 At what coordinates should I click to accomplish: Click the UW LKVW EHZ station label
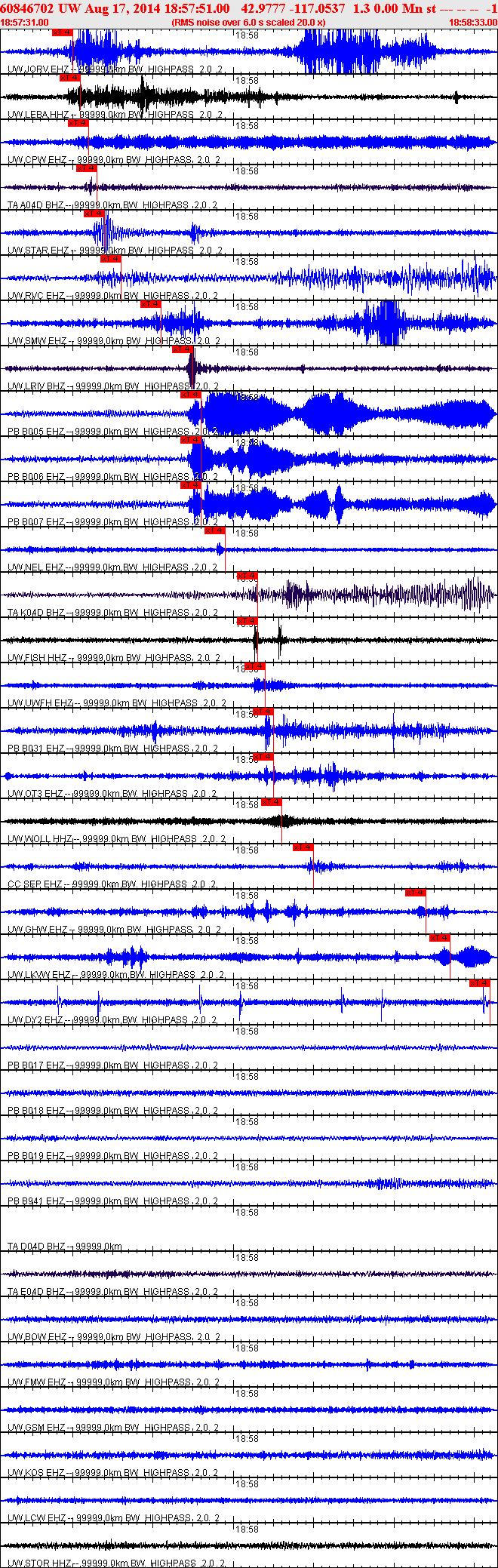pos(39,975)
